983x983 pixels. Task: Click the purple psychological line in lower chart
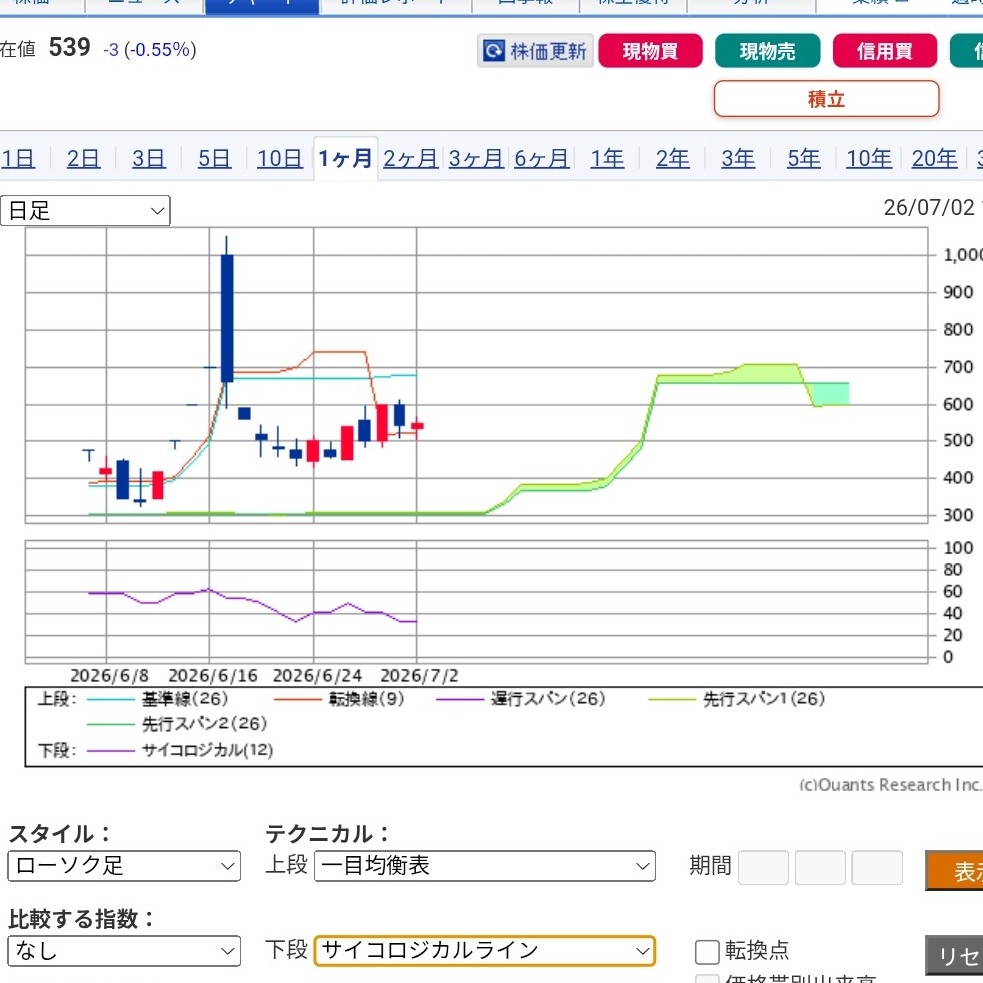pyautogui.click(x=253, y=604)
